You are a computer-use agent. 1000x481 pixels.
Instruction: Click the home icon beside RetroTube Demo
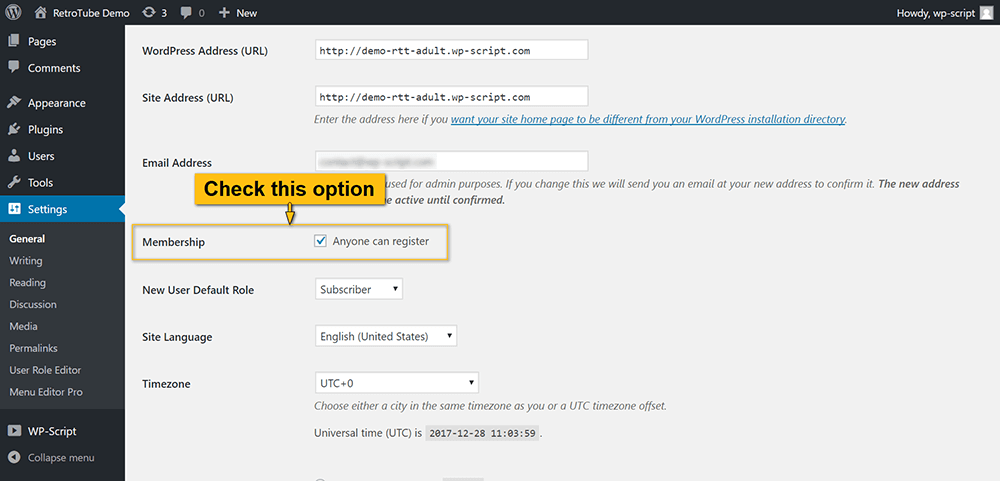point(40,12)
